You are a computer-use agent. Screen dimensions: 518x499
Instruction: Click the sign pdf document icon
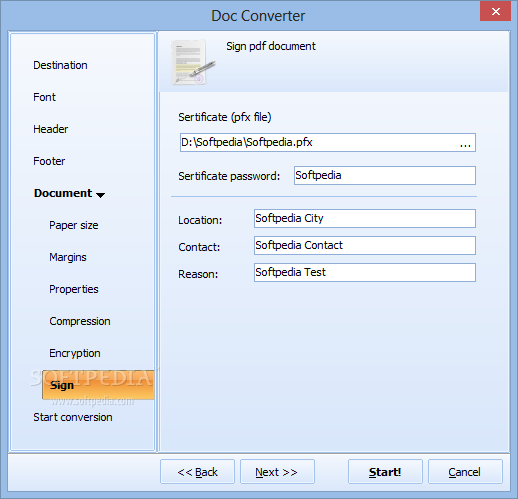[193, 62]
